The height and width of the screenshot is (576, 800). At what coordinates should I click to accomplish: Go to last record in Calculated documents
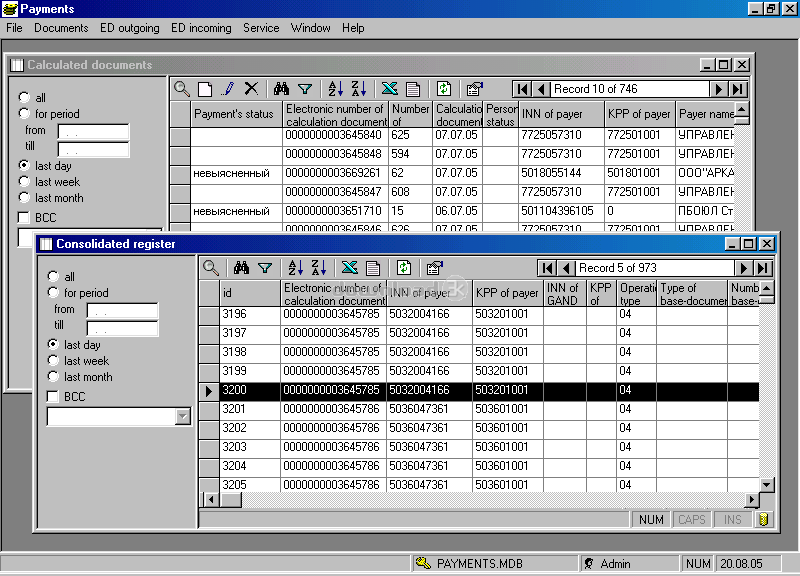click(x=738, y=89)
